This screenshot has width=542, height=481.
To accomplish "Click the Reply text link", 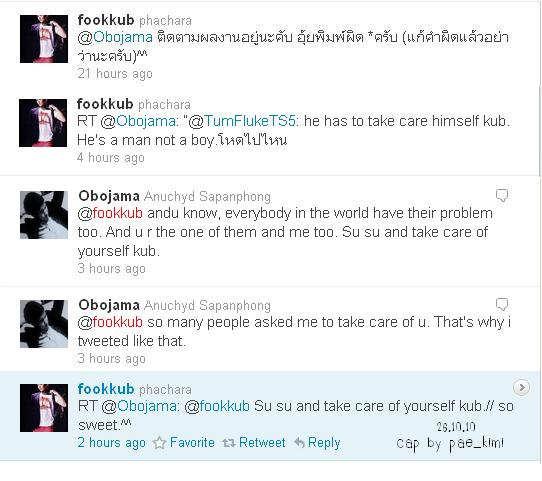I will tap(324, 443).
